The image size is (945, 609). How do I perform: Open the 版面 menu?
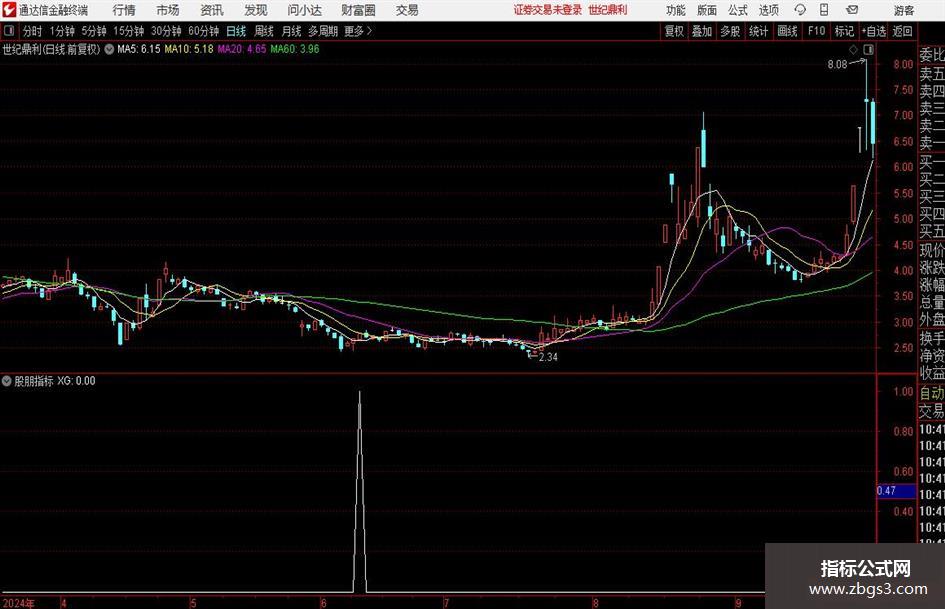(x=707, y=10)
